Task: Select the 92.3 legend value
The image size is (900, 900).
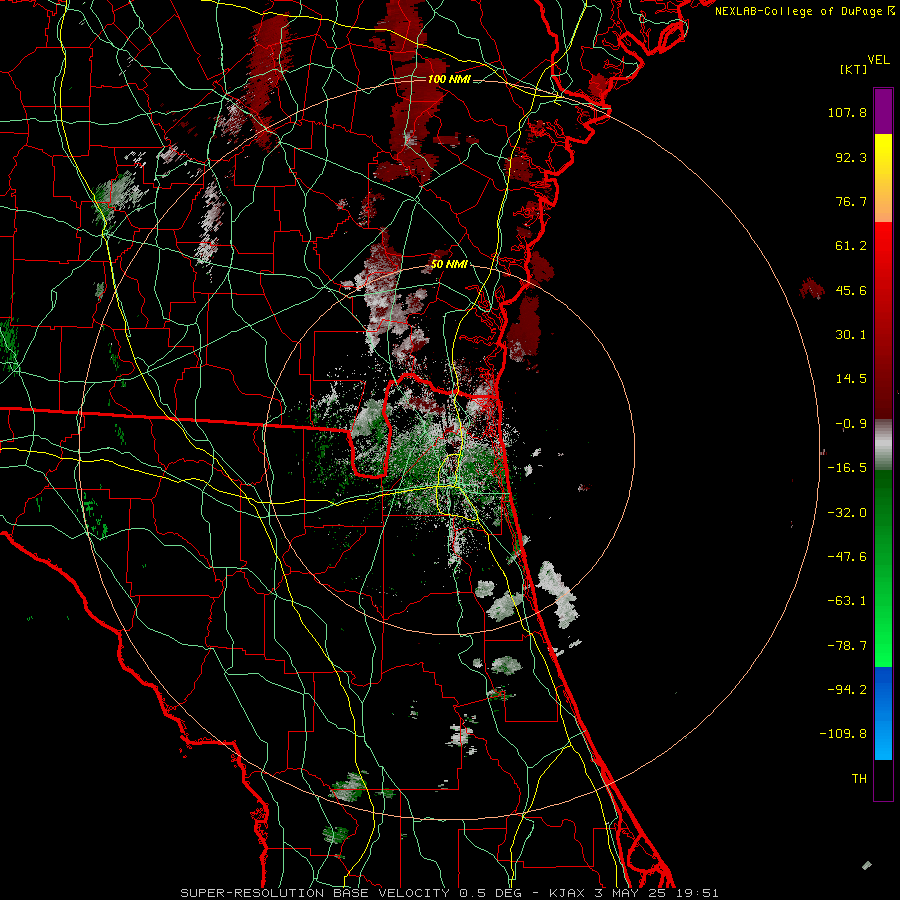Action: (x=851, y=157)
